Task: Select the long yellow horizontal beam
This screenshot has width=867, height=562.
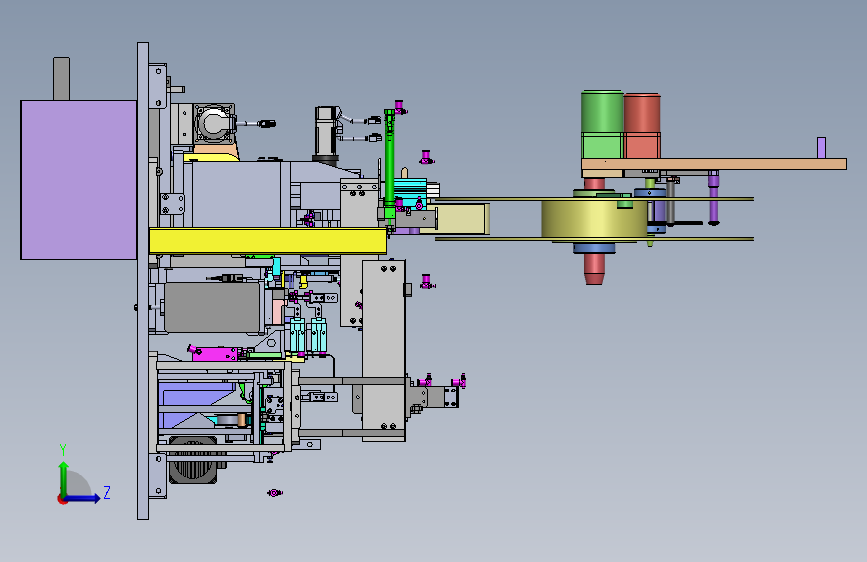Action: tap(268, 241)
